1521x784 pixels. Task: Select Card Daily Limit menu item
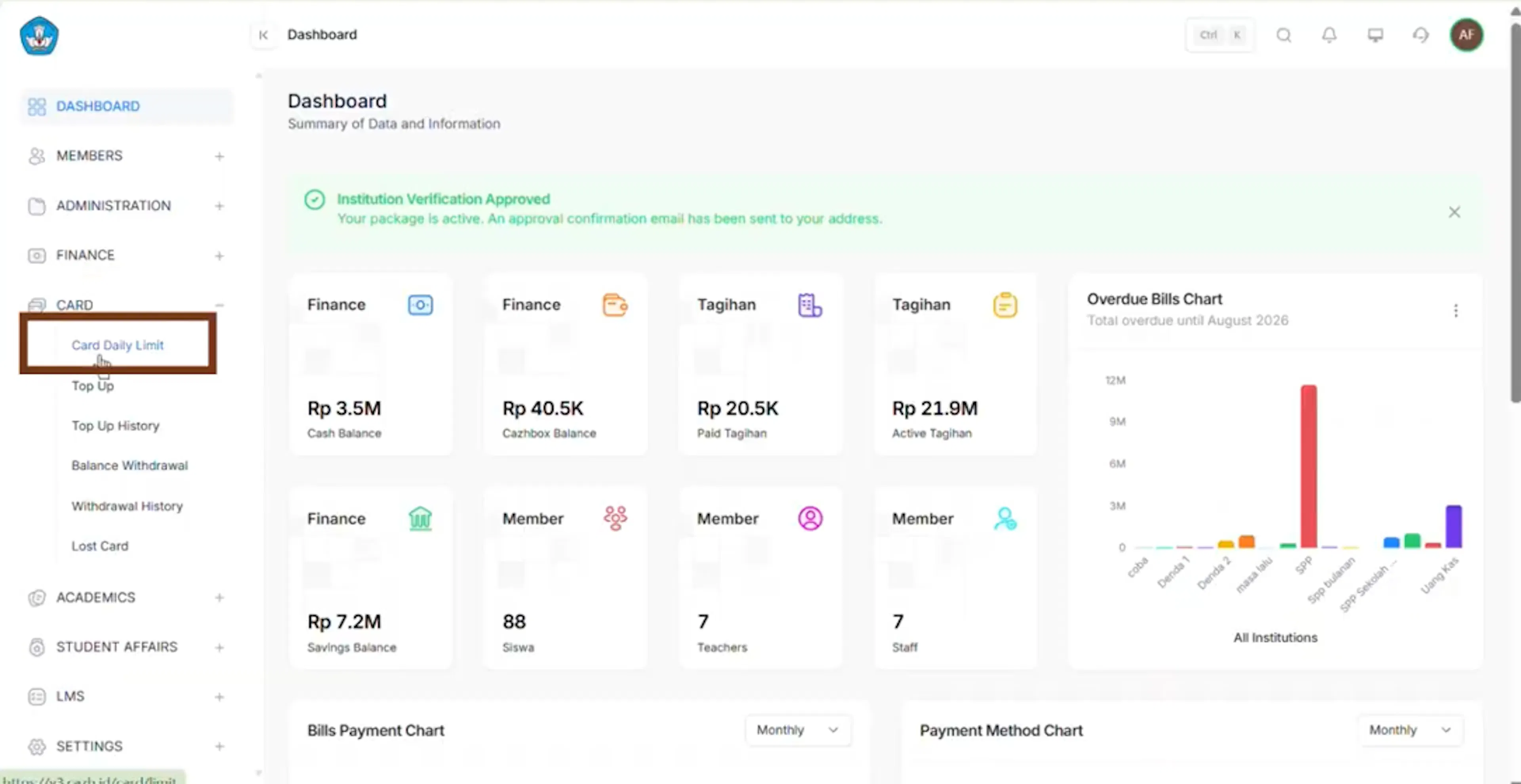118,345
